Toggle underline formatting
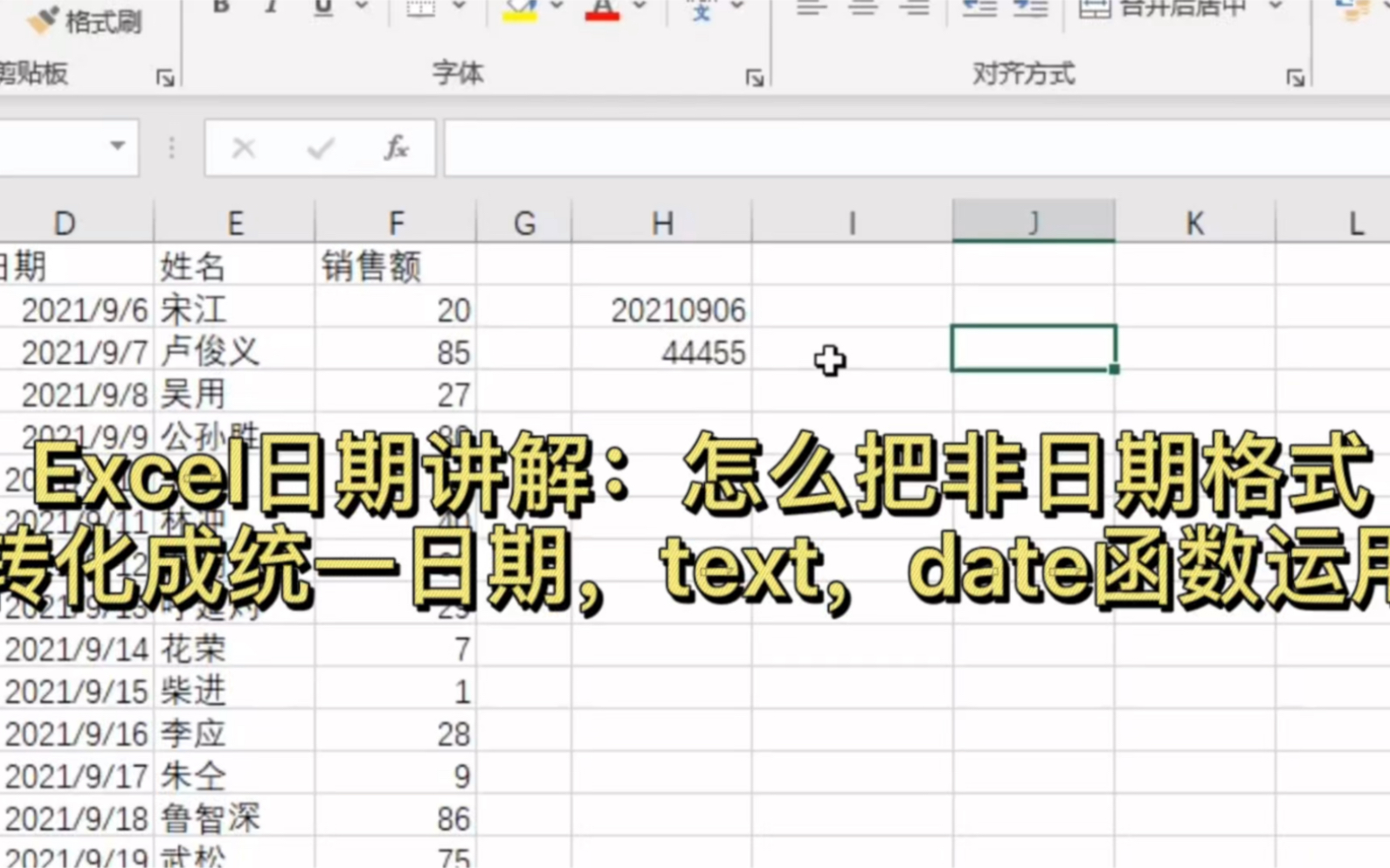The width and height of the screenshot is (1390, 868). [x=323, y=7]
